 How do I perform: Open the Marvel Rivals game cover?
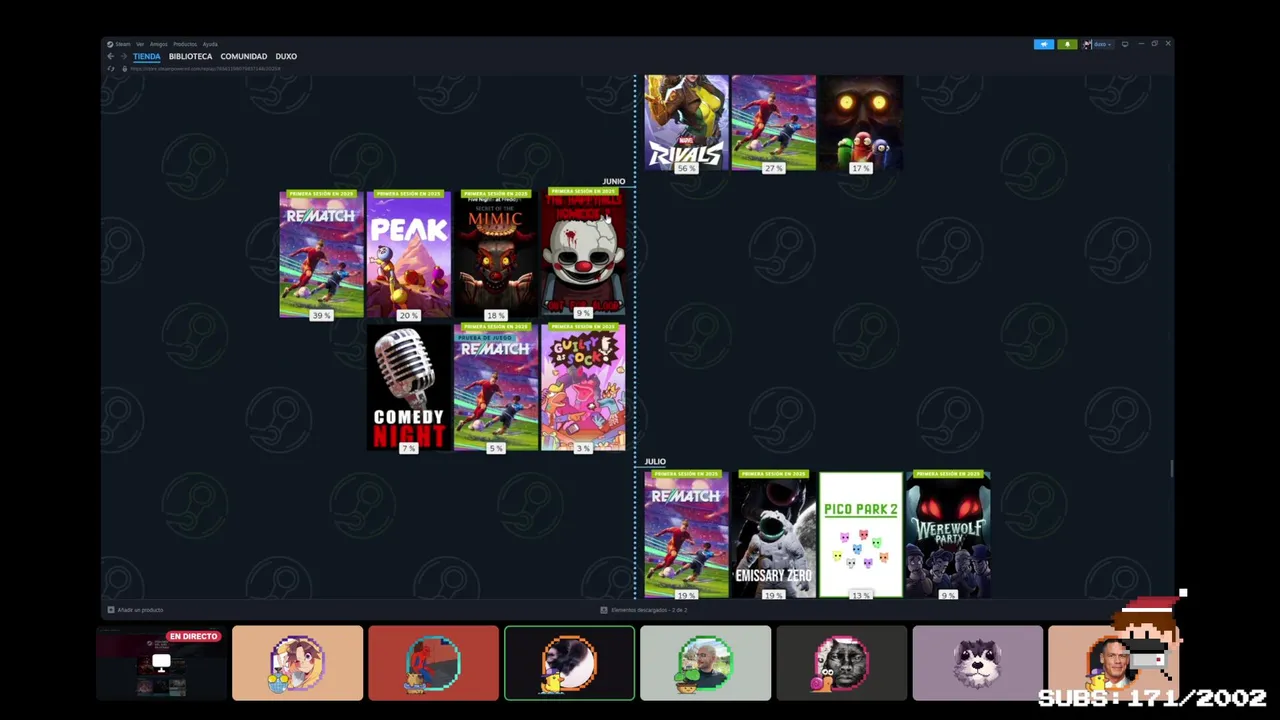point(686,120)
